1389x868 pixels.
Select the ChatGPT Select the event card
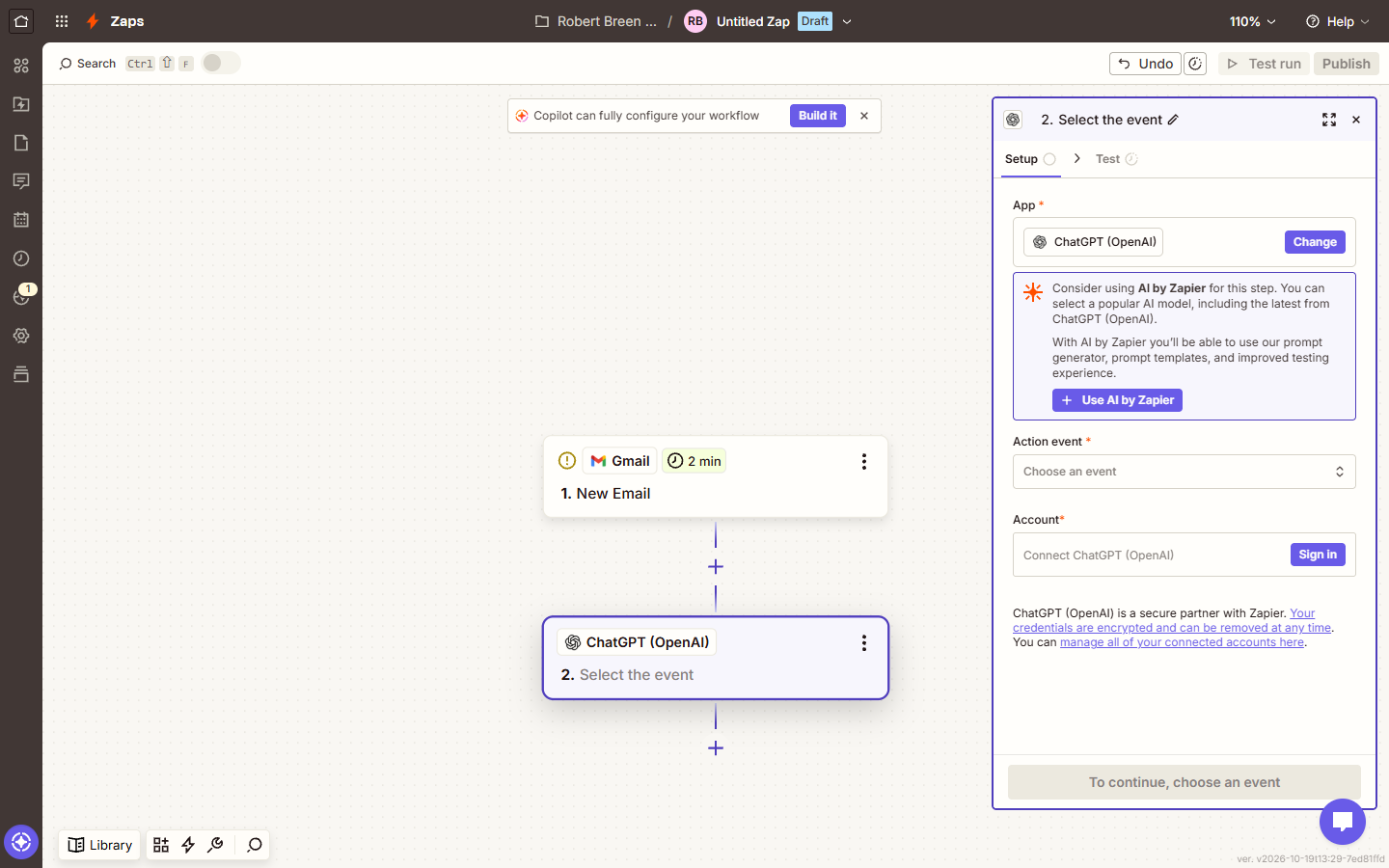coord(715,657)
